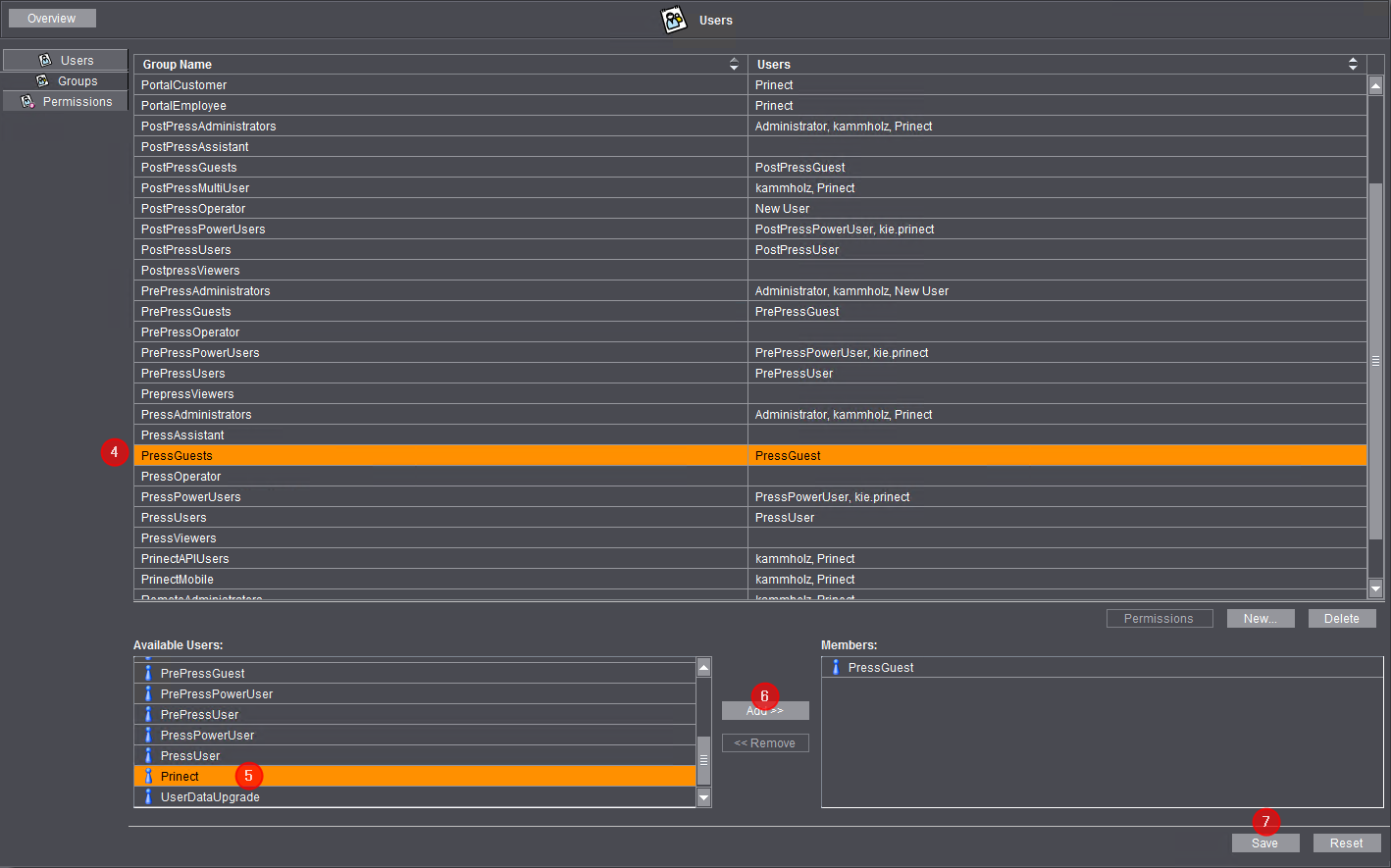1391x868 pixels.
Task: Select the PrePressGuests group row
Action: click(x=750, y=311)
